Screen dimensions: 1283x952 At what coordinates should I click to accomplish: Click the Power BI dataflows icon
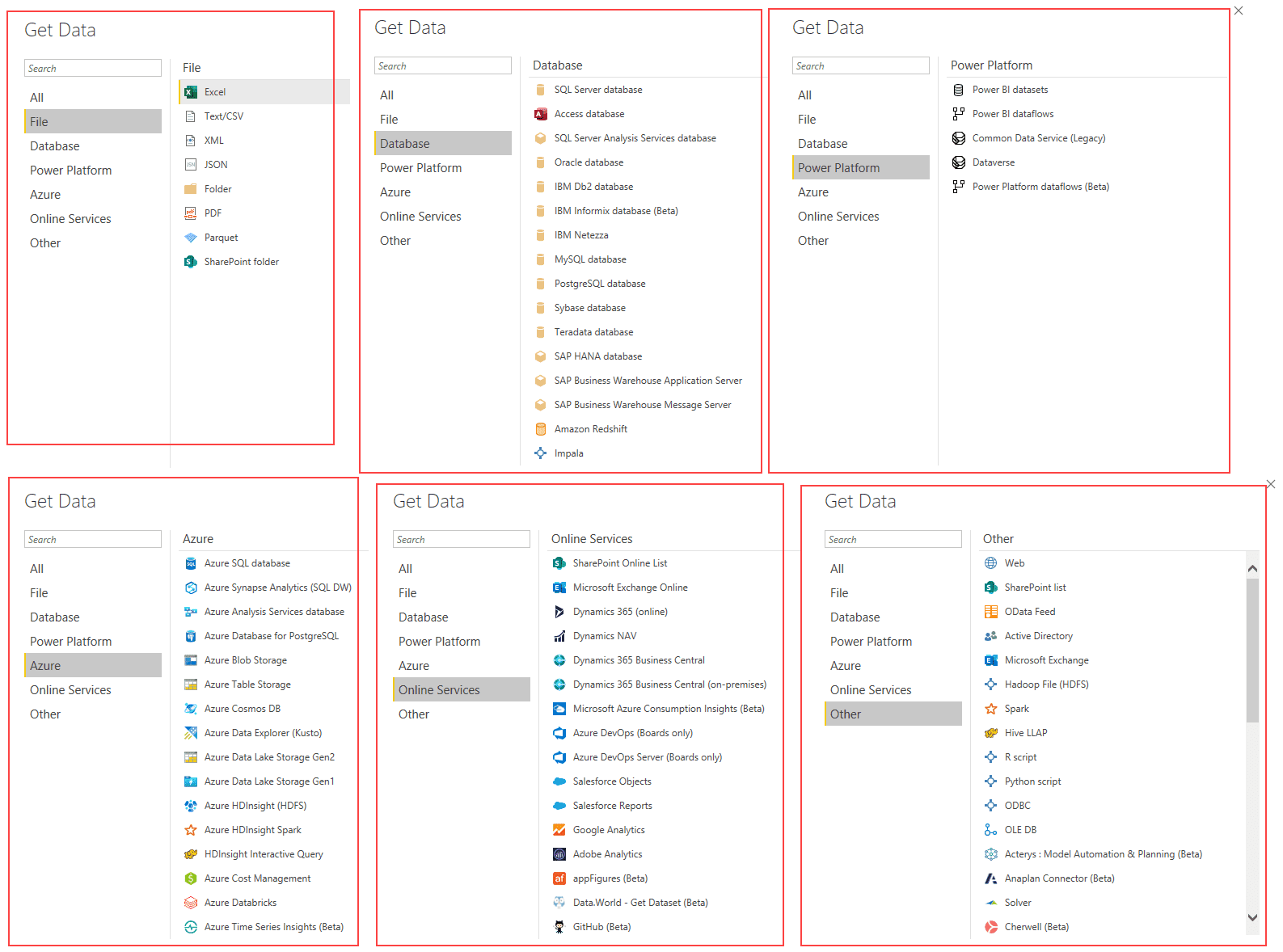pyautogui.click(x=959, y=114)
